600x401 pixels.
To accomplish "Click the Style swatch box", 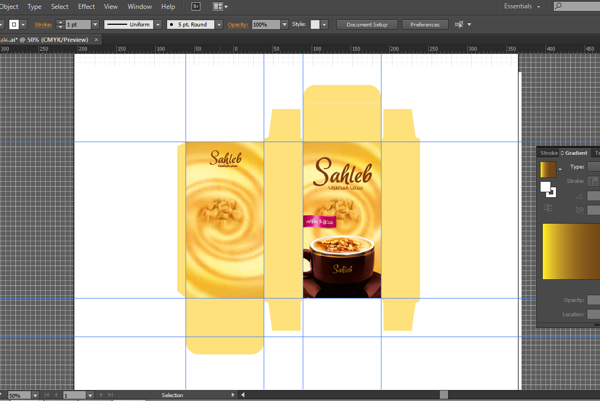I will (x=316, y=24).
